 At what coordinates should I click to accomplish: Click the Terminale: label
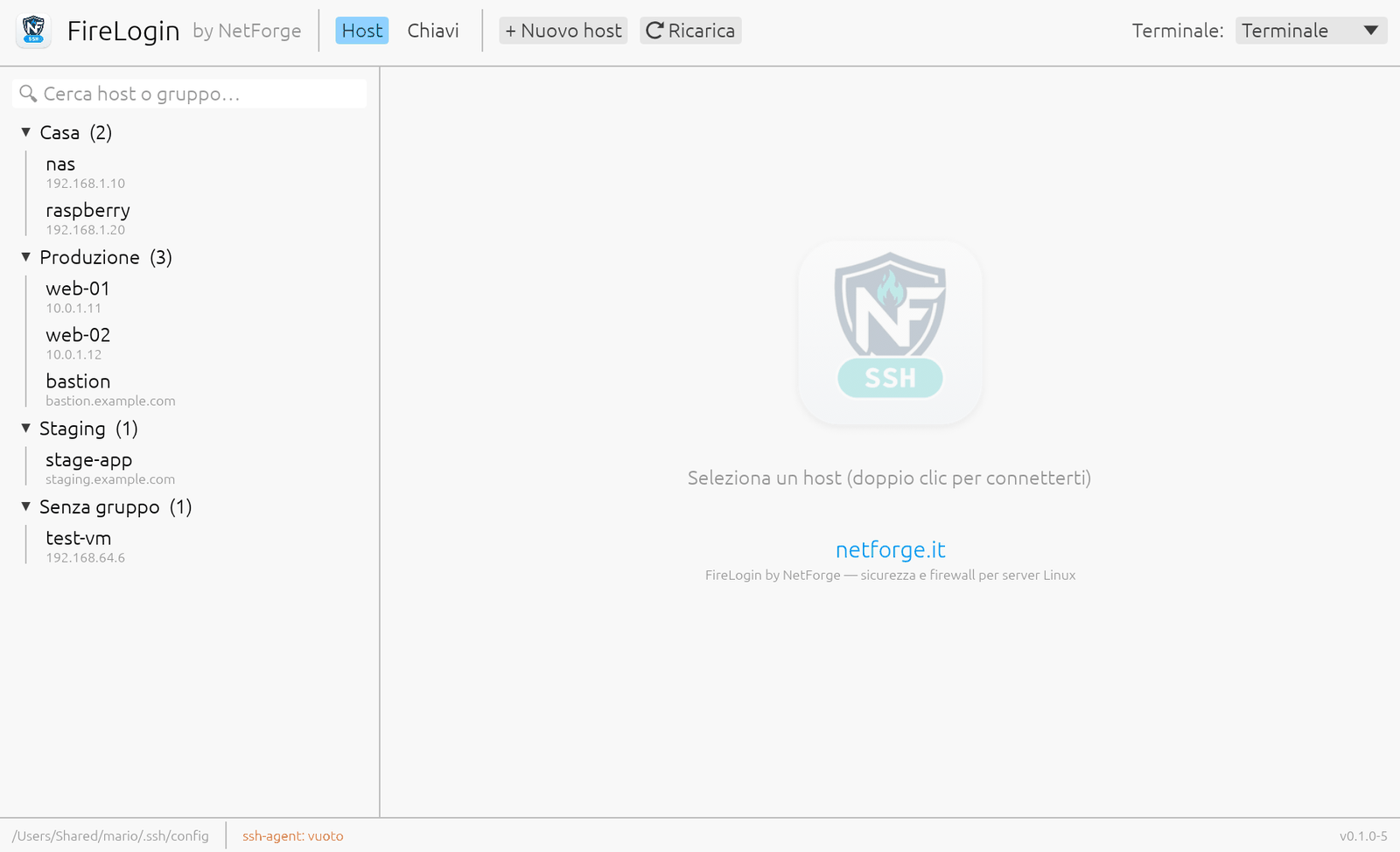(x=1178, y=31)
